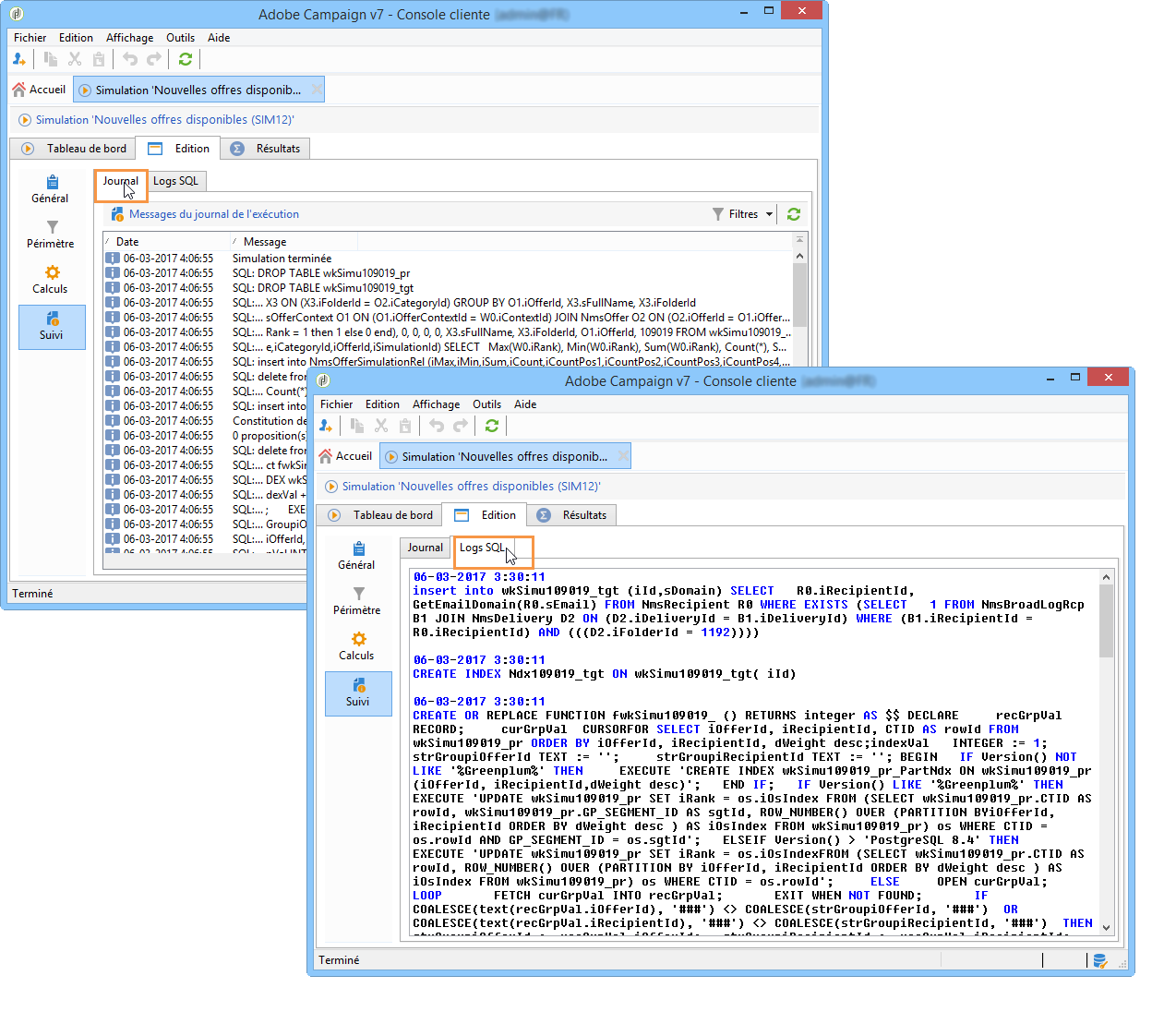Click new-user icon in back window toolbar
The image size is (1164, 1036).
point(19,59)
